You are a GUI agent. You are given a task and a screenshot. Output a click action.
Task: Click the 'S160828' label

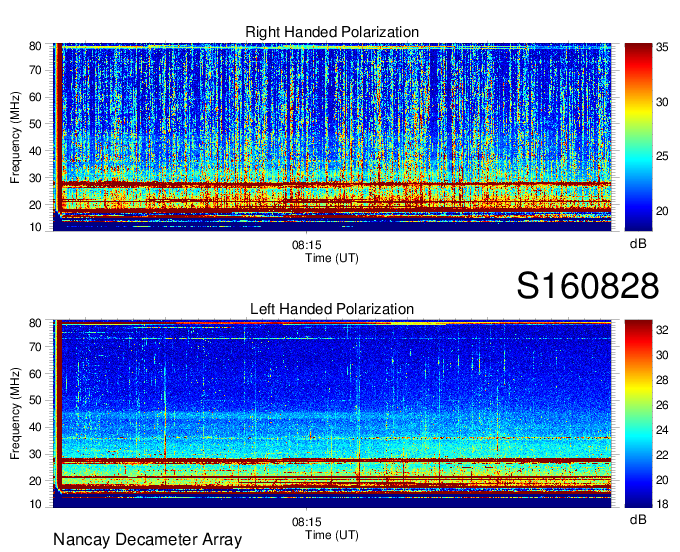[588, 286]
